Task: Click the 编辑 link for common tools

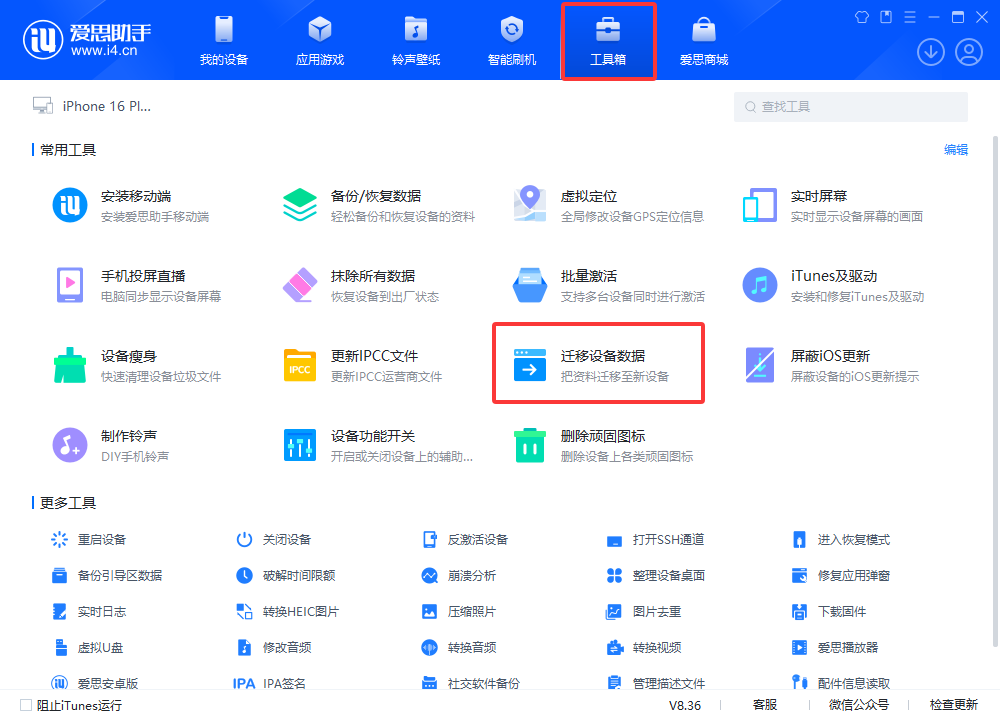Action: pyautogui.click(x=955, y=149)
